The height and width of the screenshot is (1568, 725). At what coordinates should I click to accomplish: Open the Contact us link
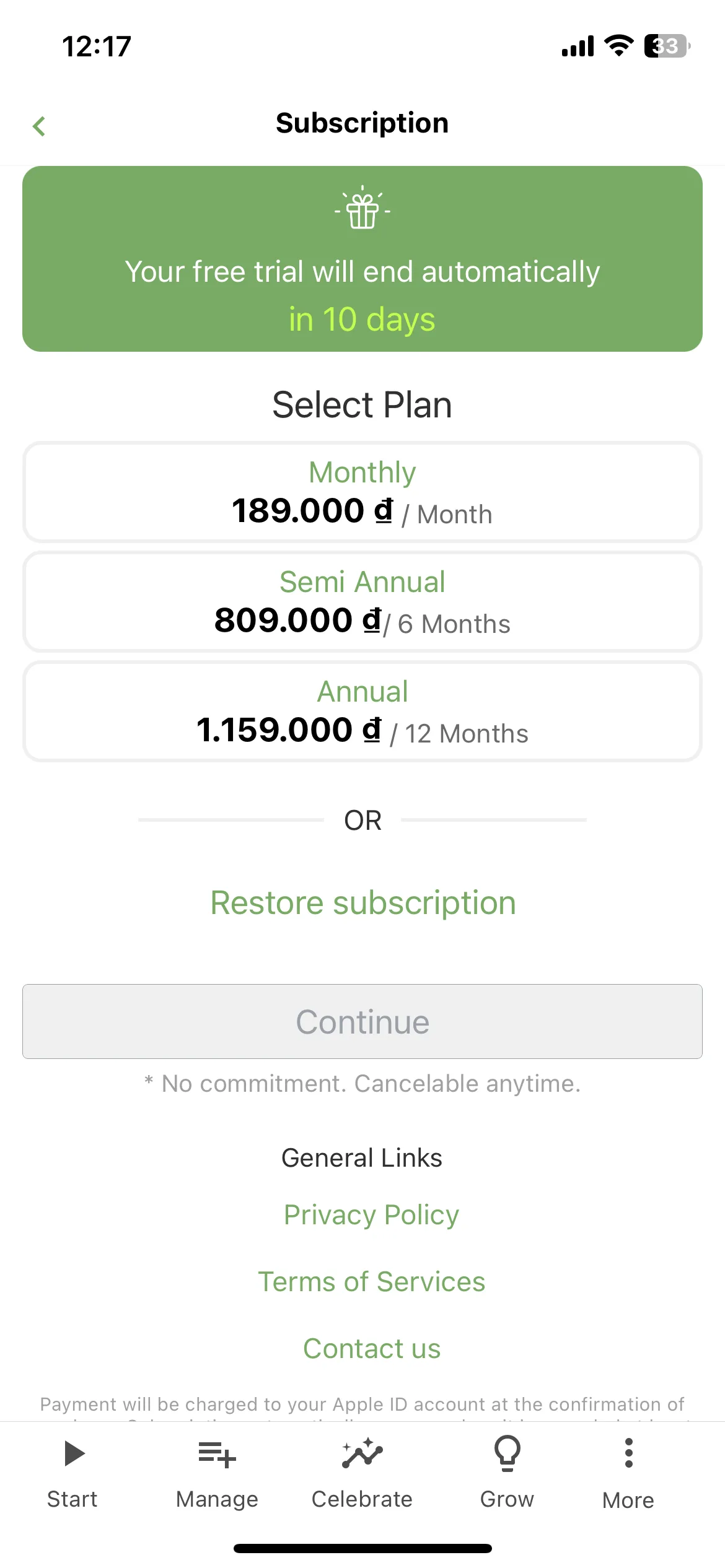pos(372,1349)
